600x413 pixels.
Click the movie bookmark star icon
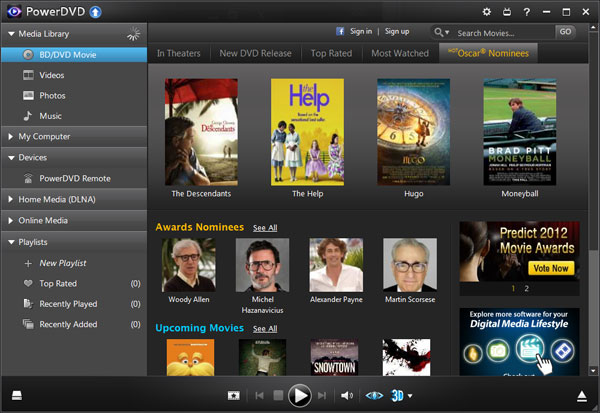click(x=233, y=396)
